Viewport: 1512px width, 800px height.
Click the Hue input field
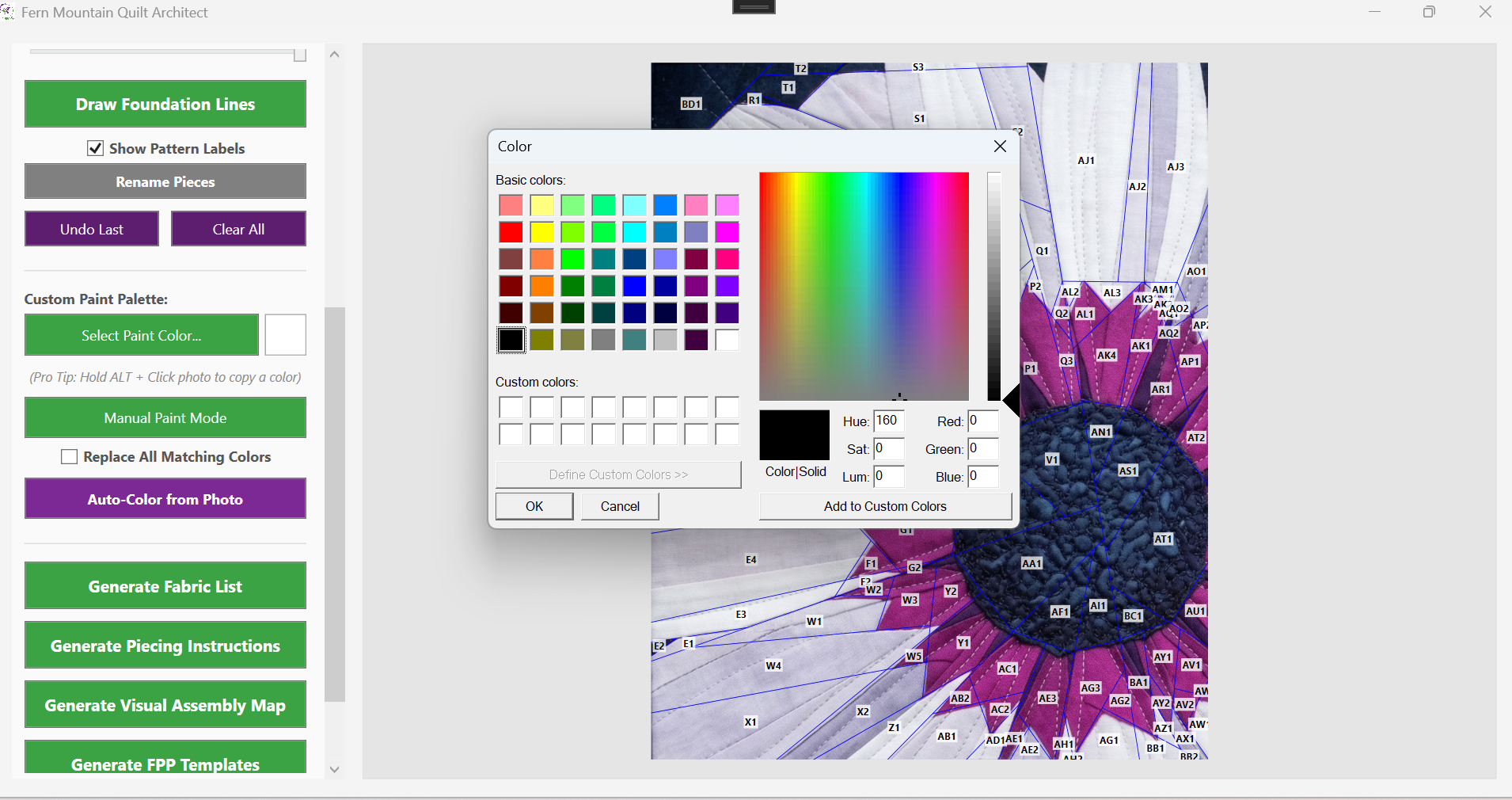point(888,421)
